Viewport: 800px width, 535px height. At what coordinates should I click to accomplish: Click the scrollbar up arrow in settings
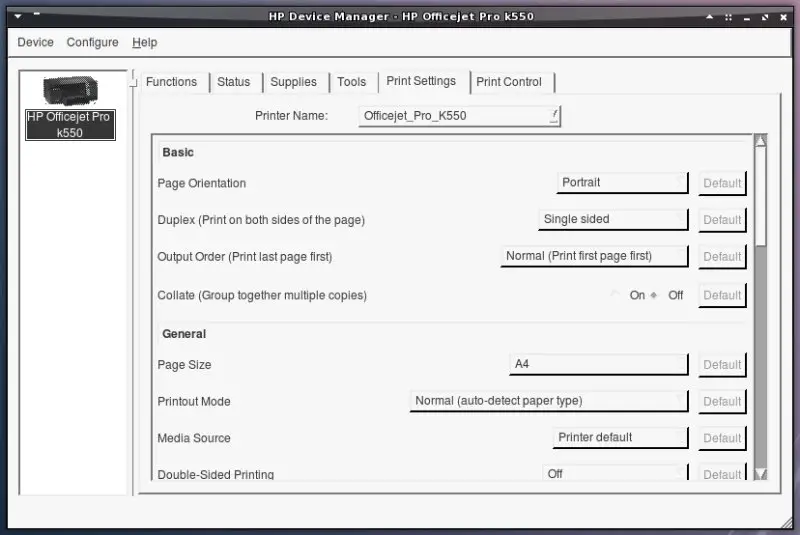(x=760, y=140)
